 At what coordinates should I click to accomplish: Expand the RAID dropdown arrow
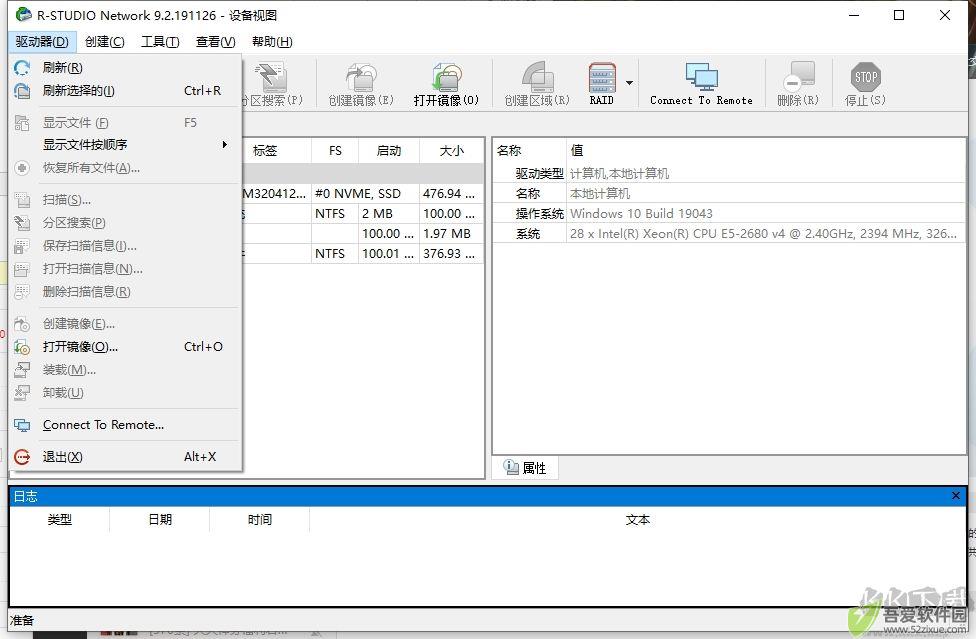(x=629, y=83)
